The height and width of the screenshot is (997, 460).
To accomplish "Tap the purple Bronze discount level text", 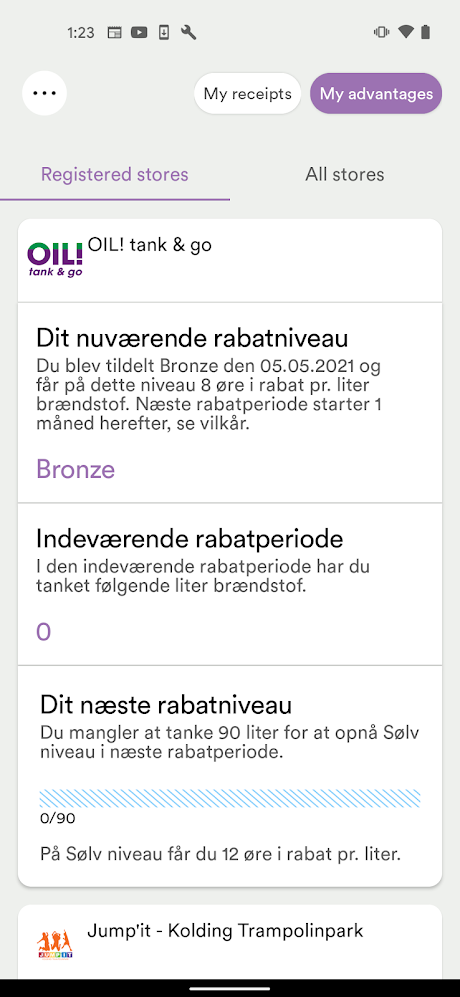I will [x=76, y=469].
